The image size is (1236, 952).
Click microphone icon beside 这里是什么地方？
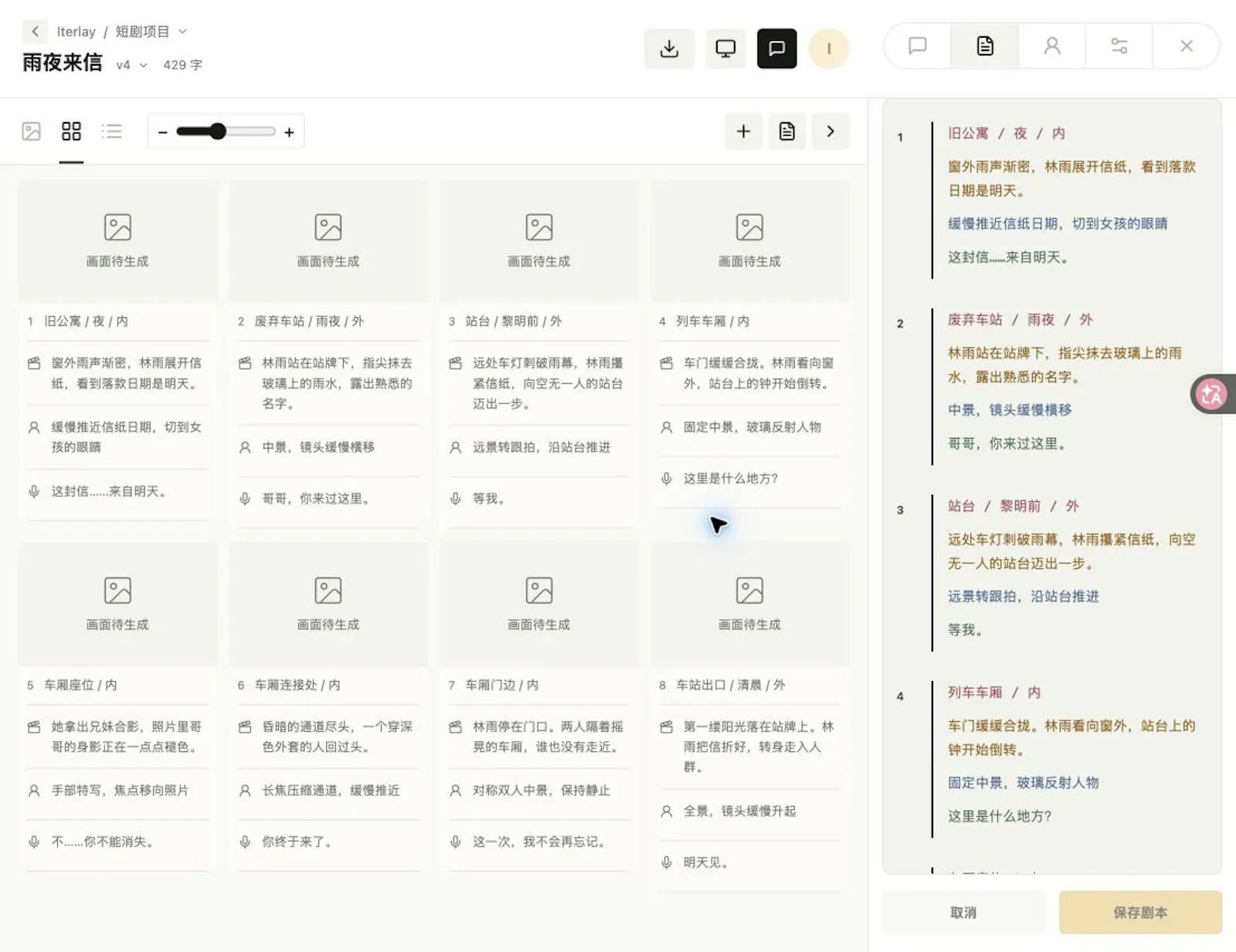667,479
